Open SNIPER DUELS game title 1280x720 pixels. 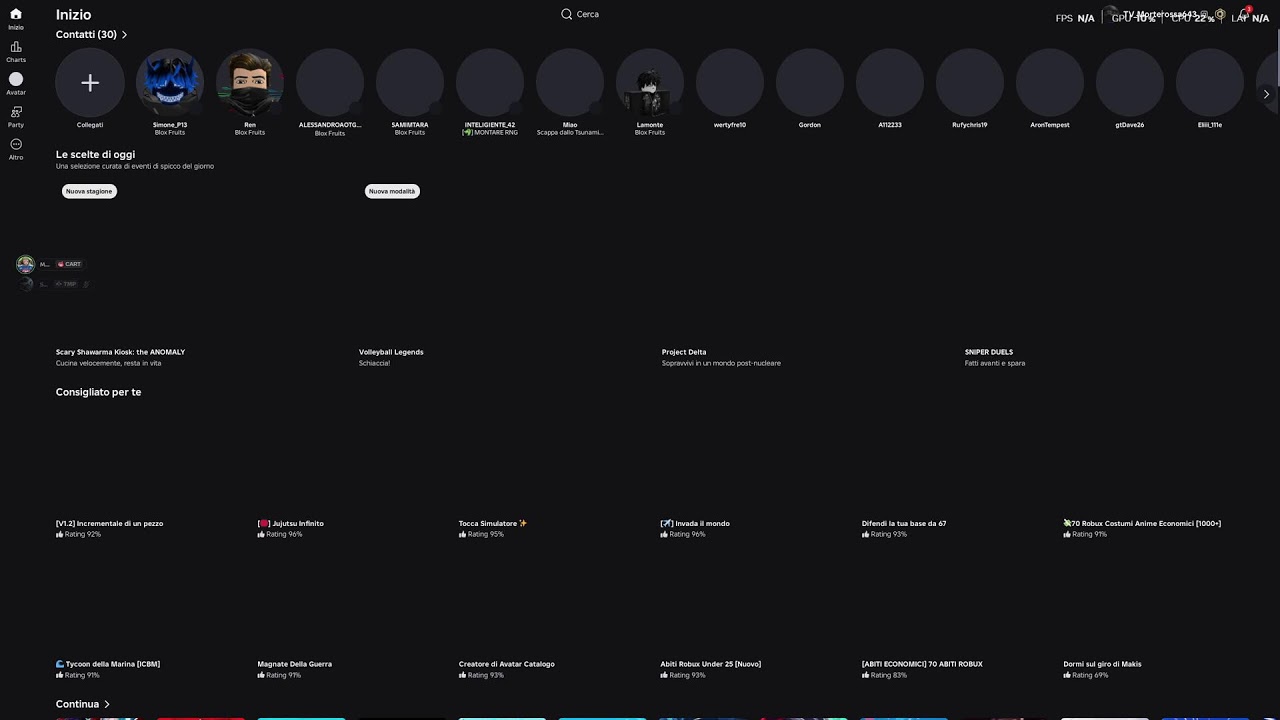pyautogui.click(x=989, y=352)
